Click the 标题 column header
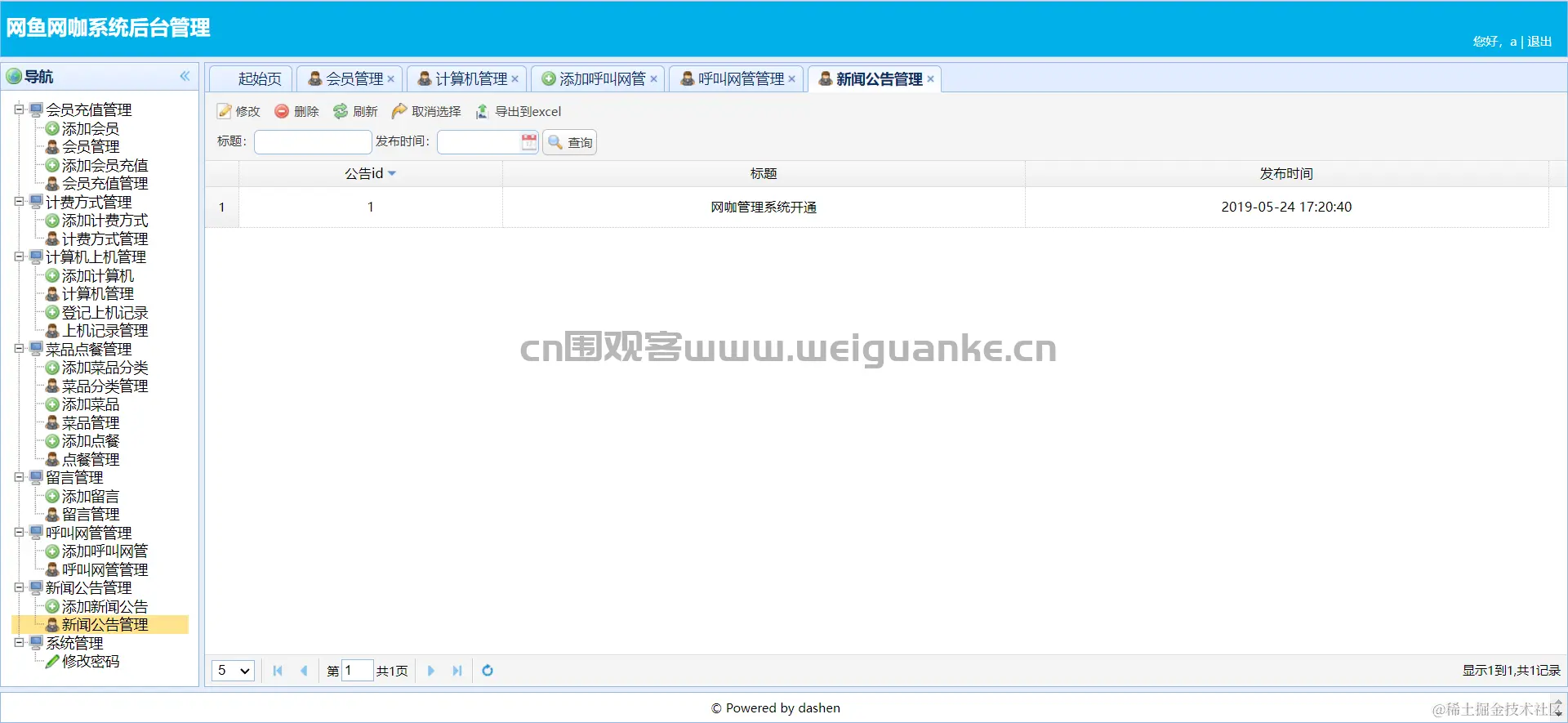This screenshot has height=723, width=1568. point(764,173)
